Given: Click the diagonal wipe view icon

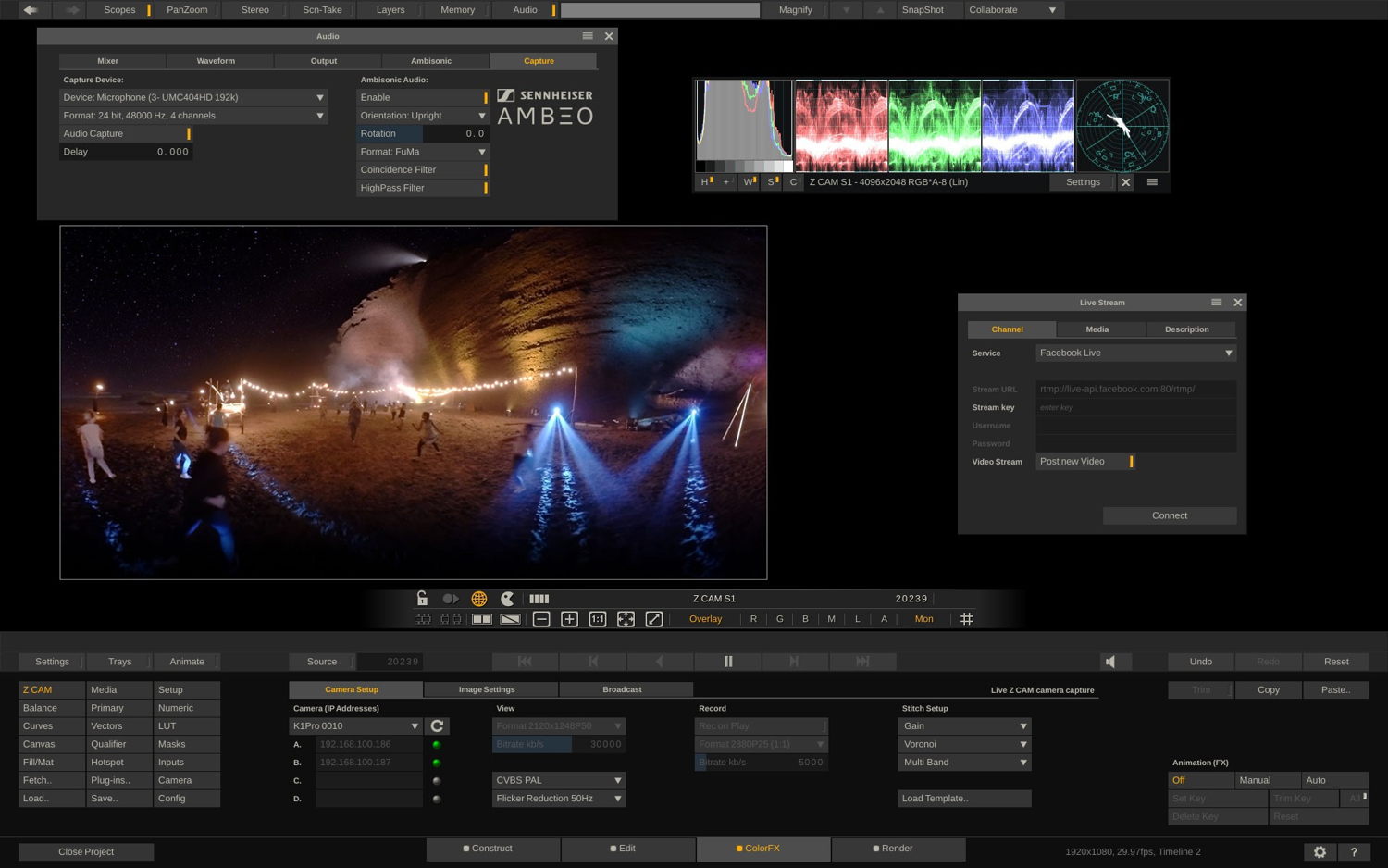Looking at the screenshot, I should [x=510, y=619].
